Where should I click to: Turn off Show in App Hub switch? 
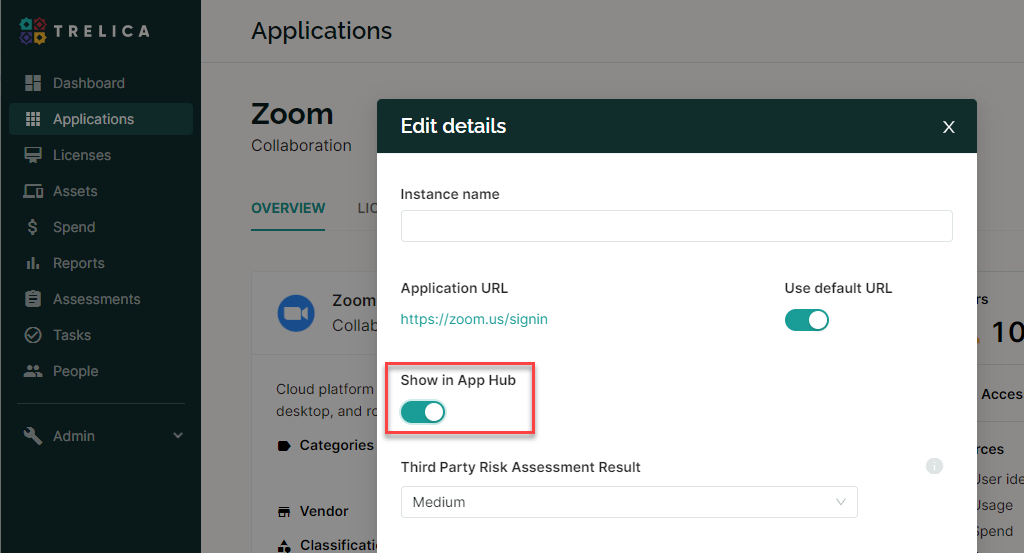pyautogui.click(x=423, y=412)
